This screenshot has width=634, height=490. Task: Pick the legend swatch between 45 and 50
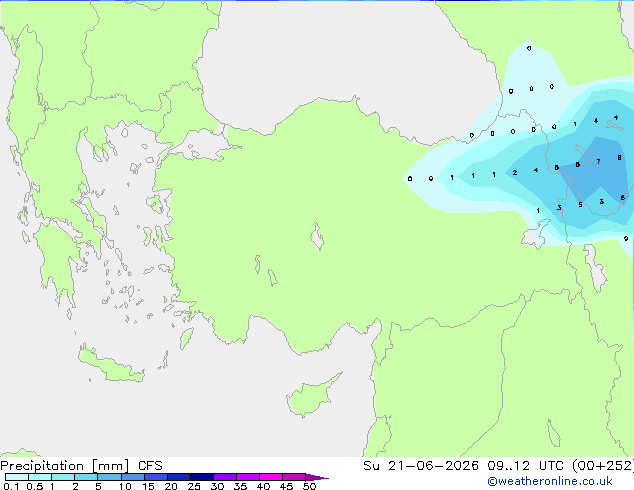click(x=294, y=477)
